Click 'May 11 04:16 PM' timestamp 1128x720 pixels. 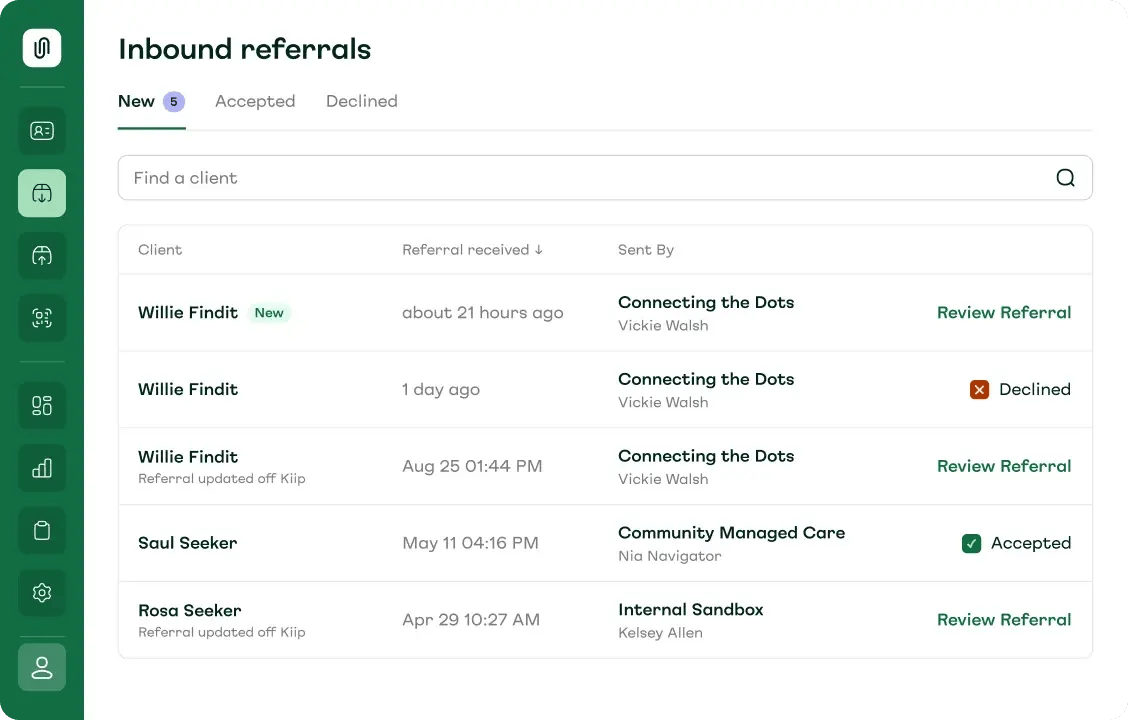[470, 543]
